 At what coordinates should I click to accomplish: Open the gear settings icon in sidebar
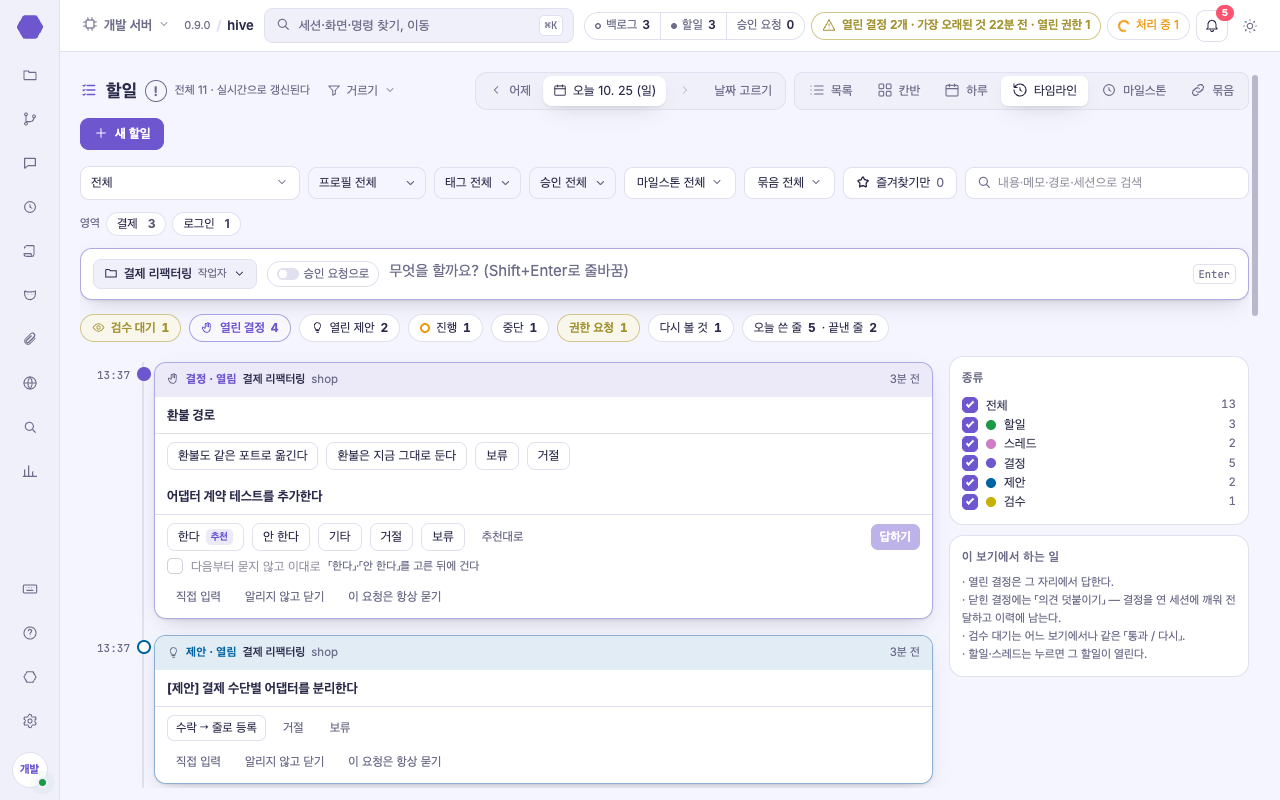tap(30, 721)
